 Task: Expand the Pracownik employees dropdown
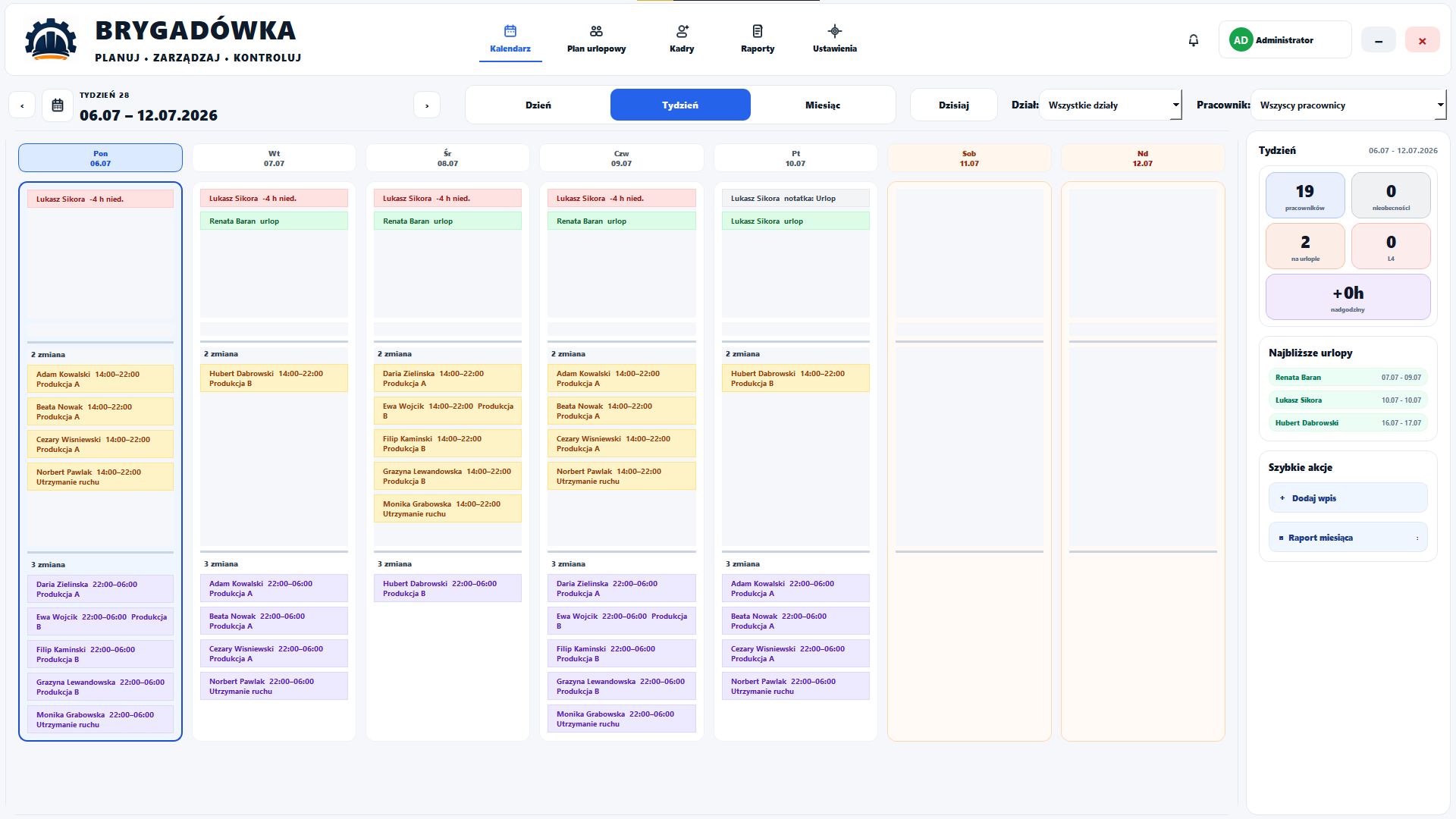pos(1348,105)
